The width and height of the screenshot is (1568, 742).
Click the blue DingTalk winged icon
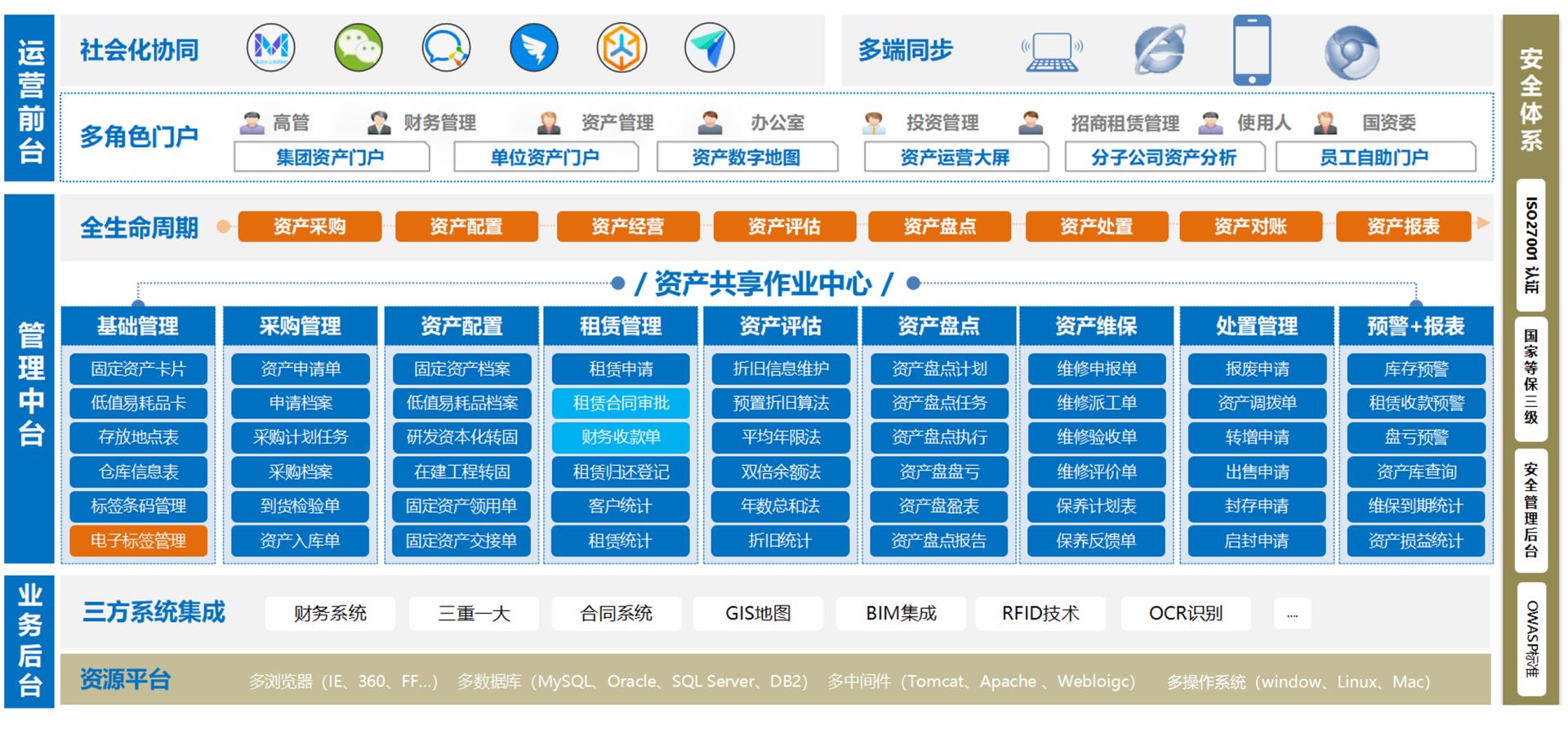[533, 48]
